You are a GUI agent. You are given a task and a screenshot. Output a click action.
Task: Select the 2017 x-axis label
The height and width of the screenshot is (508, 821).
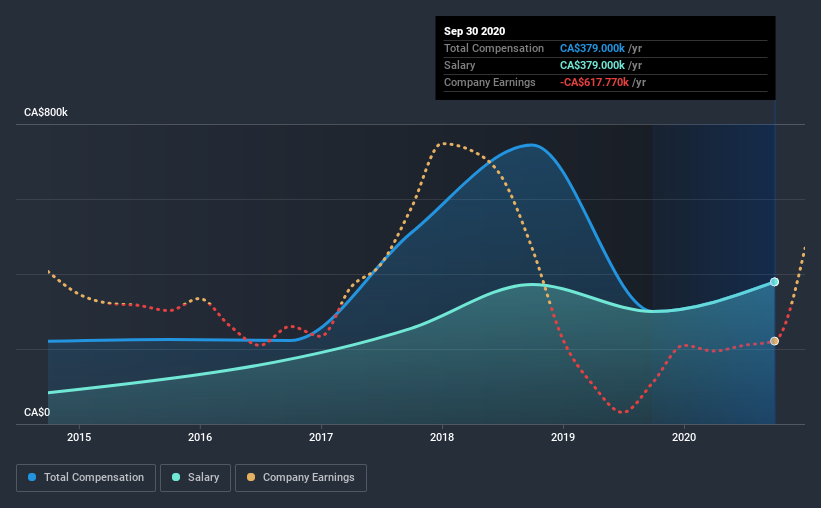(x=321, y=437)
